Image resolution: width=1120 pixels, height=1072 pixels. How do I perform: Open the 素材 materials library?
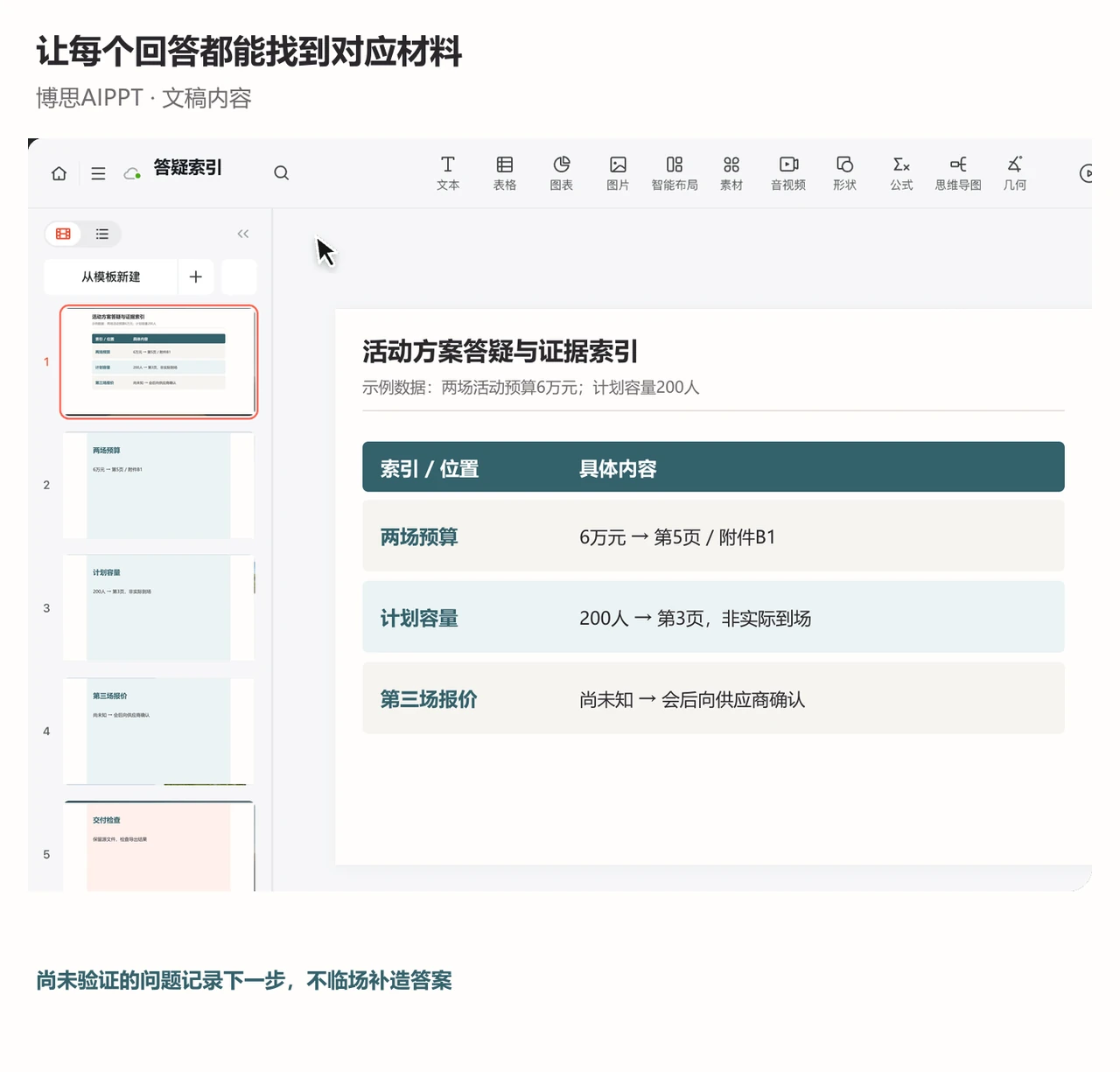point(731,173)
